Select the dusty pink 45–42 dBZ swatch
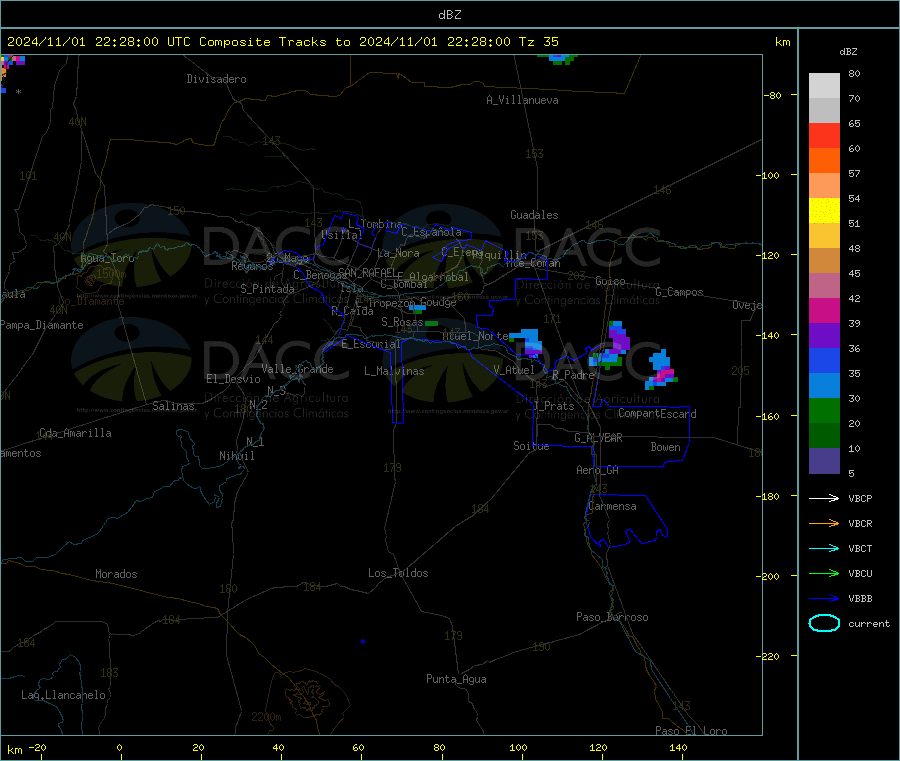The image size is (900, 761). point(824,285)
